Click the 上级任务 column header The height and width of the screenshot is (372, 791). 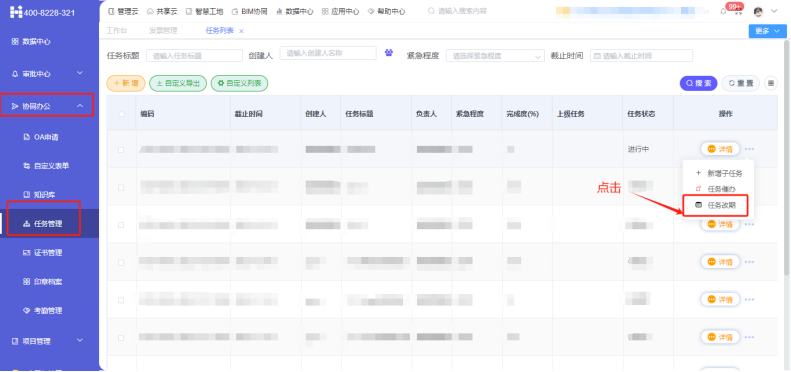tap(571, 114)
